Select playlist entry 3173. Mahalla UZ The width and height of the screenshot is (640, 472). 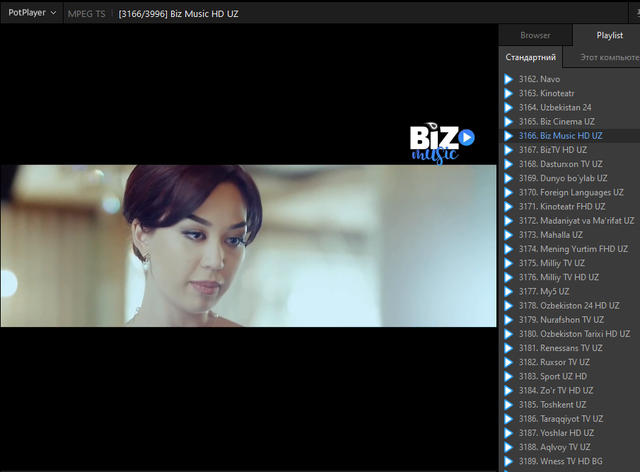pyautogui.click(x=570, y=235)
